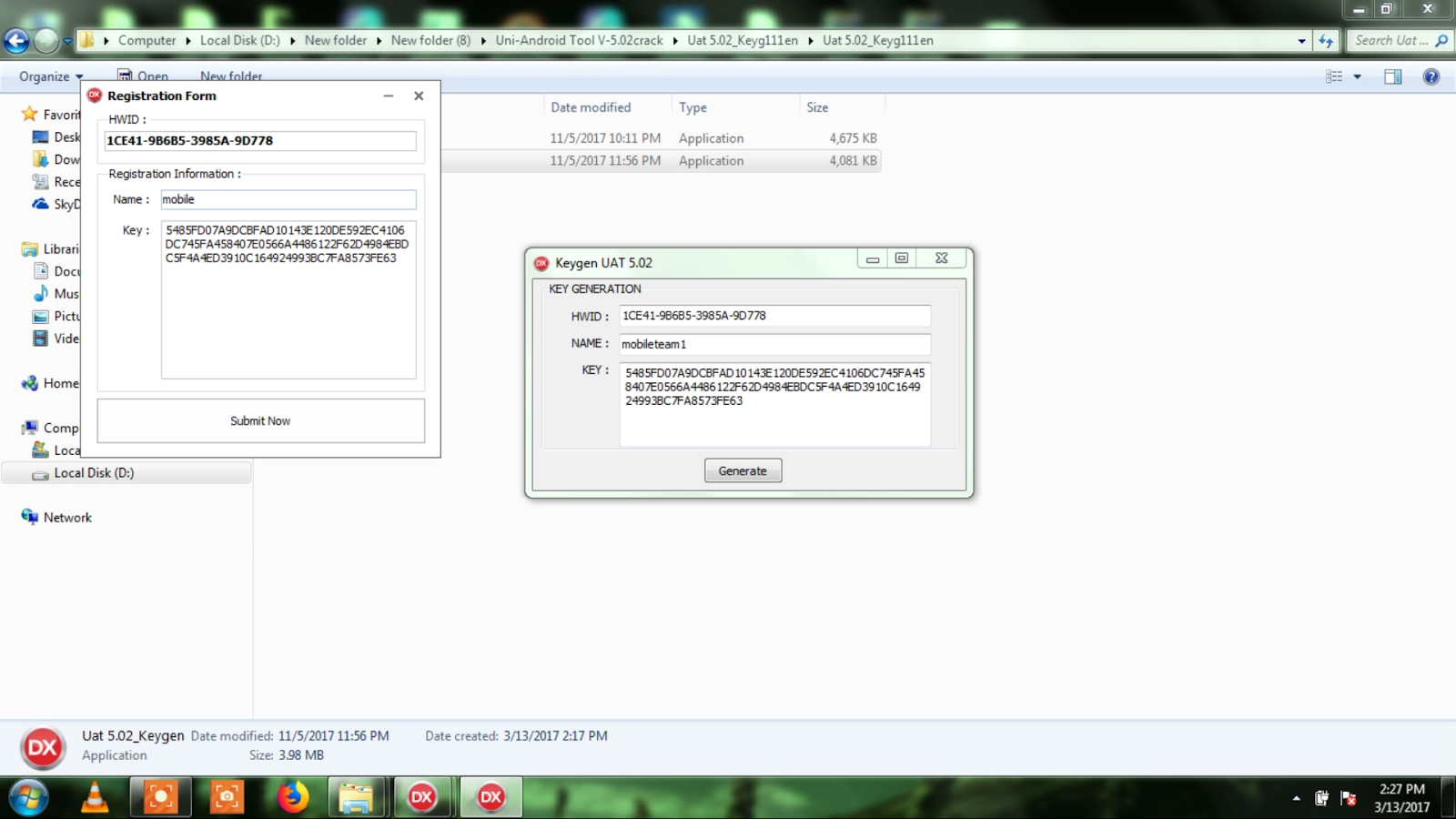
Task: Click Downloads favorite in navigation pane
Action: 56,159
